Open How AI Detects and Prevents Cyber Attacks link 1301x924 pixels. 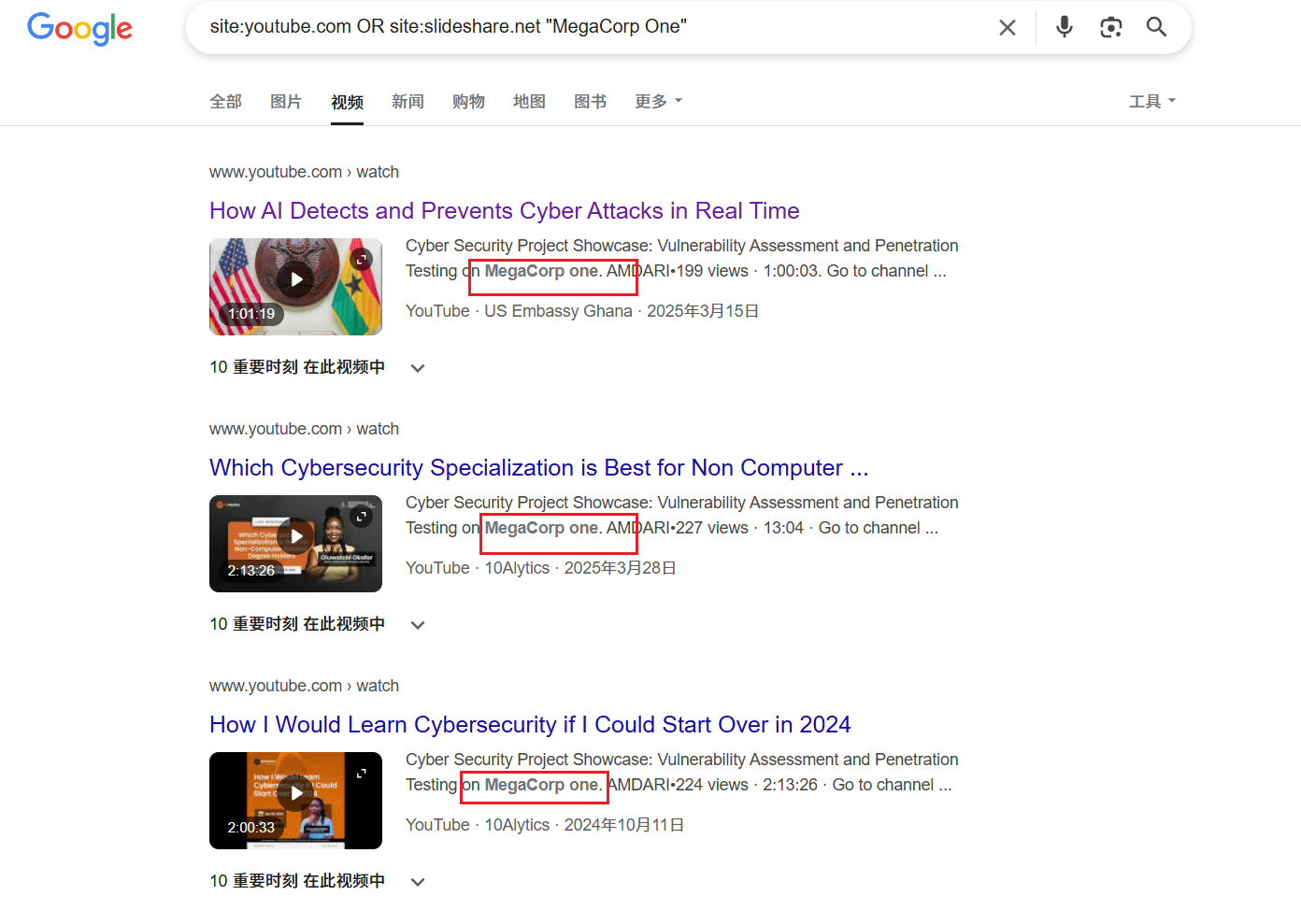[x=505, y=211]
